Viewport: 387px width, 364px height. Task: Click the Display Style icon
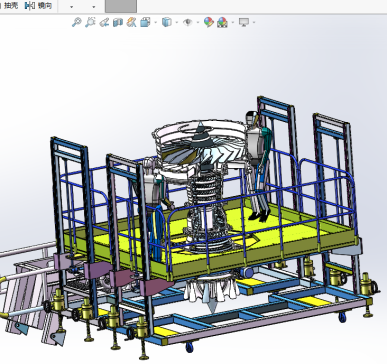(x=166, y=22)
